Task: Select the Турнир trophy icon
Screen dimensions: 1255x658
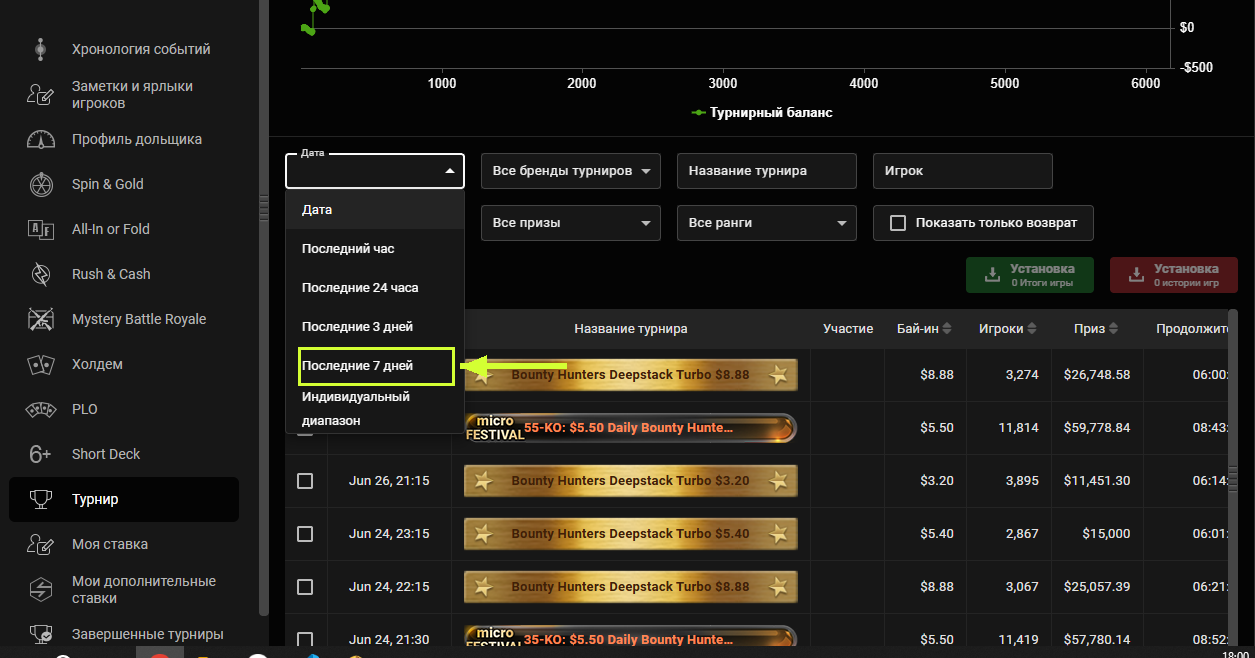Action: 40,499
